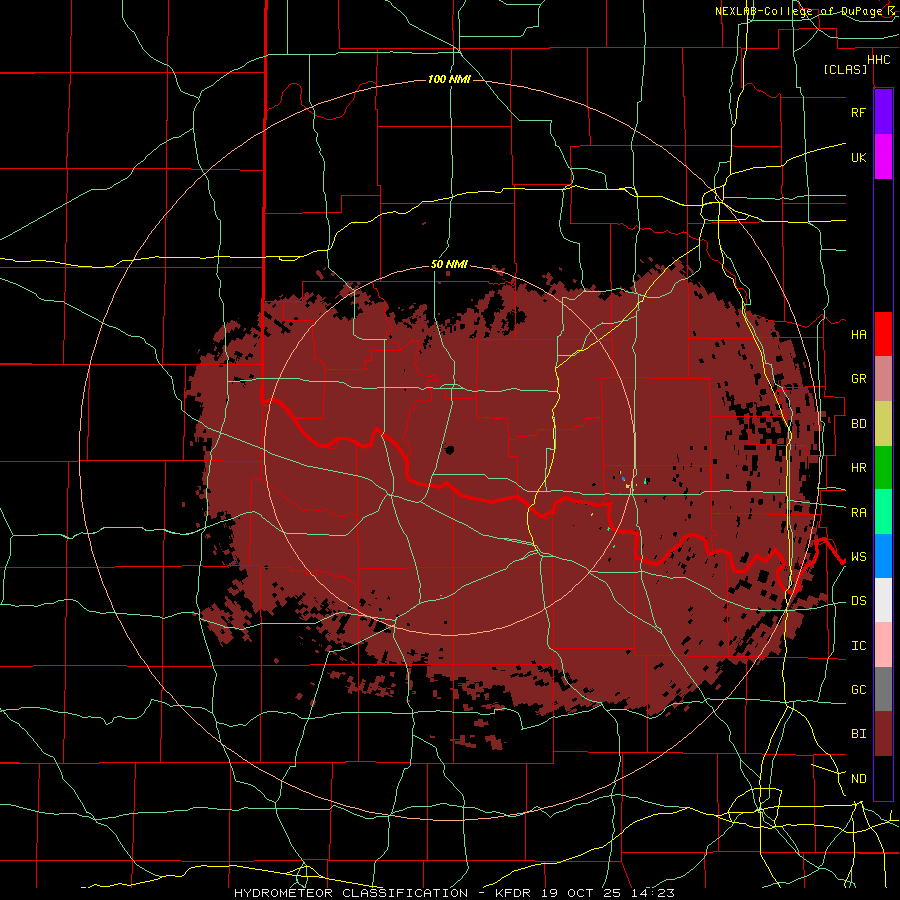Select the gray GC legend swatch
Viewport: 900px width, 900px height.
pyautogui.click(x=883, y=689)
